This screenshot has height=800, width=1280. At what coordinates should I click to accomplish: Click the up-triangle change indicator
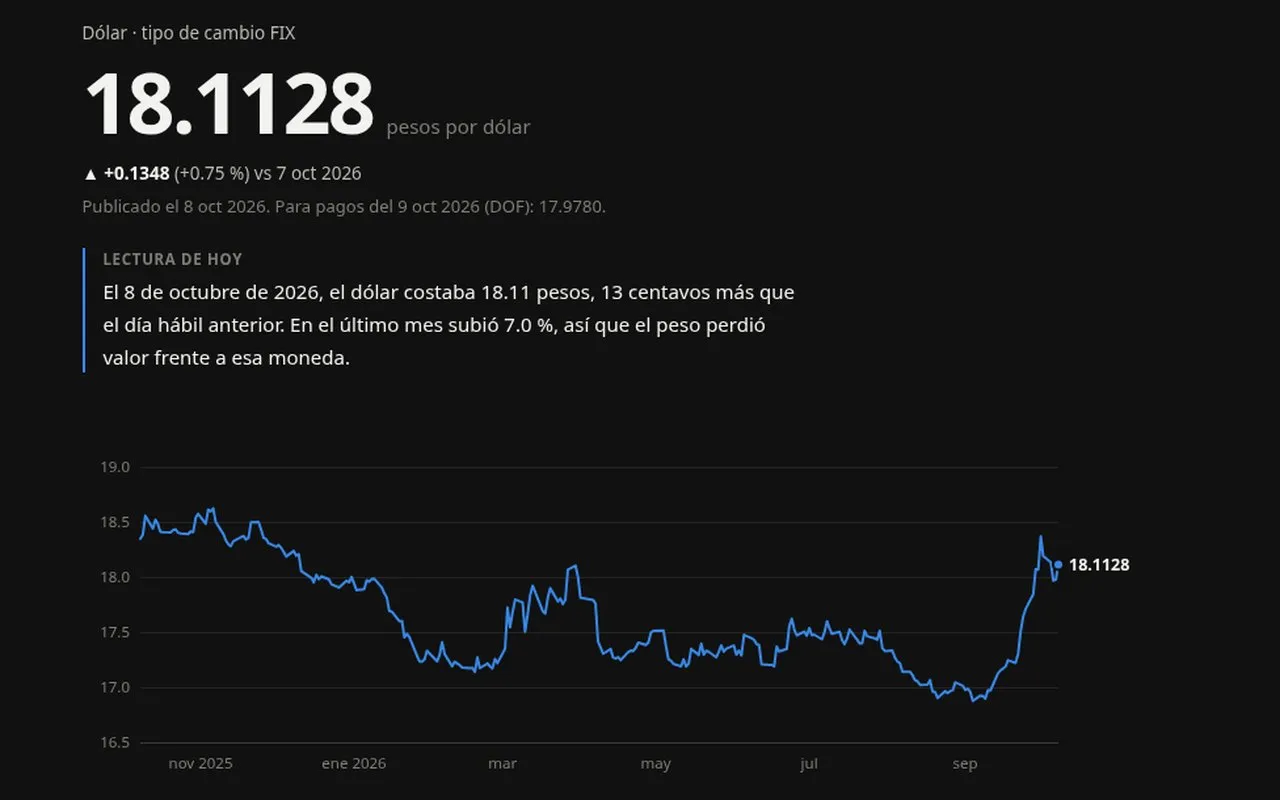coord(90,174)
